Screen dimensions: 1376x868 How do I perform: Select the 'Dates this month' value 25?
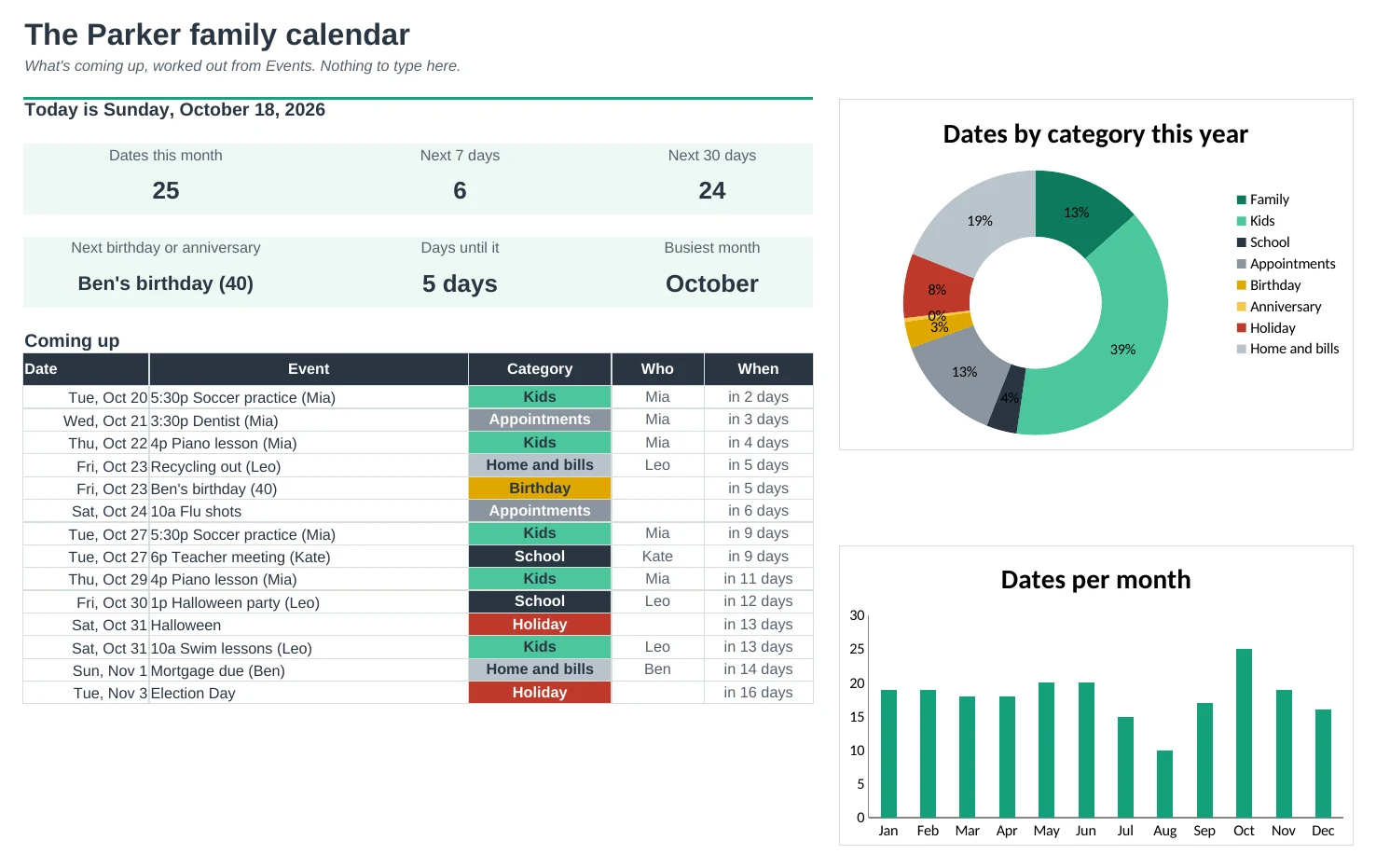tap(166, 191)
